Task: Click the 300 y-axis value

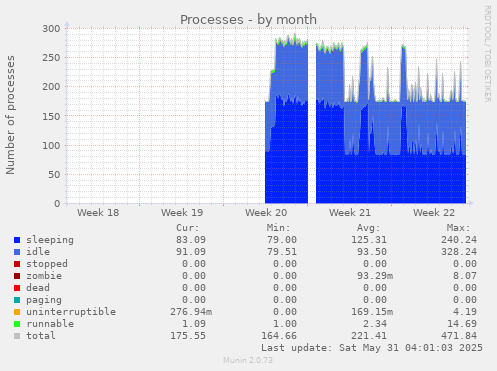Action: coord(51,29)
